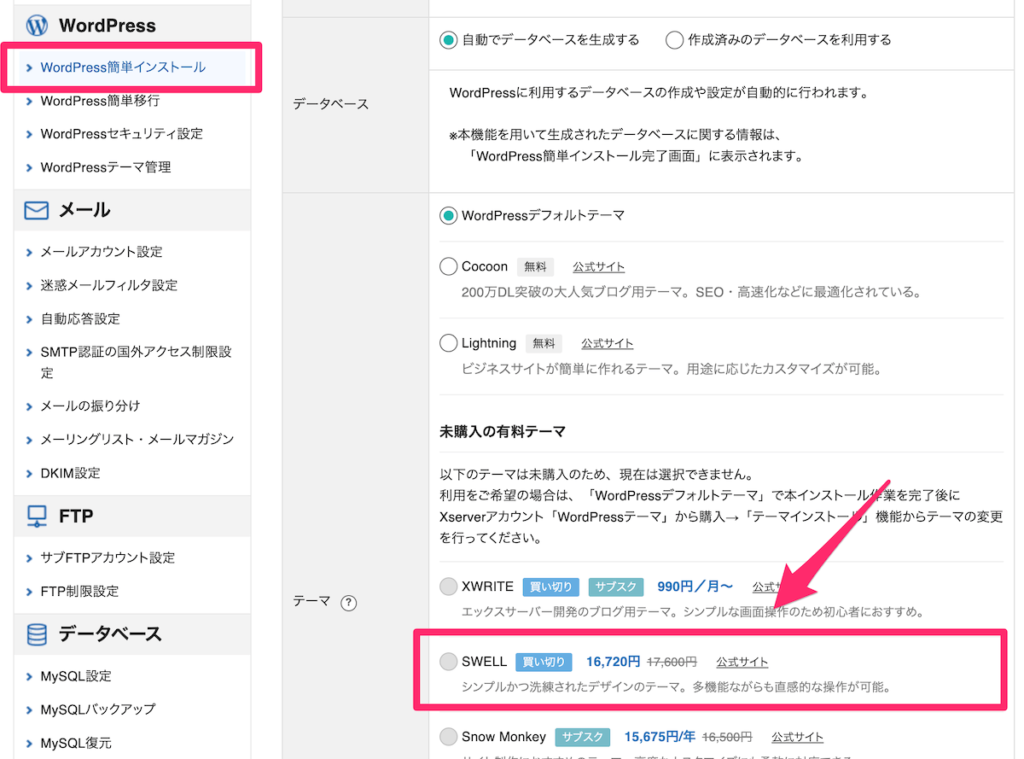Select 自動でデータベースを生成する radio button
The image size is (1024, 759).
coord(449,40)
